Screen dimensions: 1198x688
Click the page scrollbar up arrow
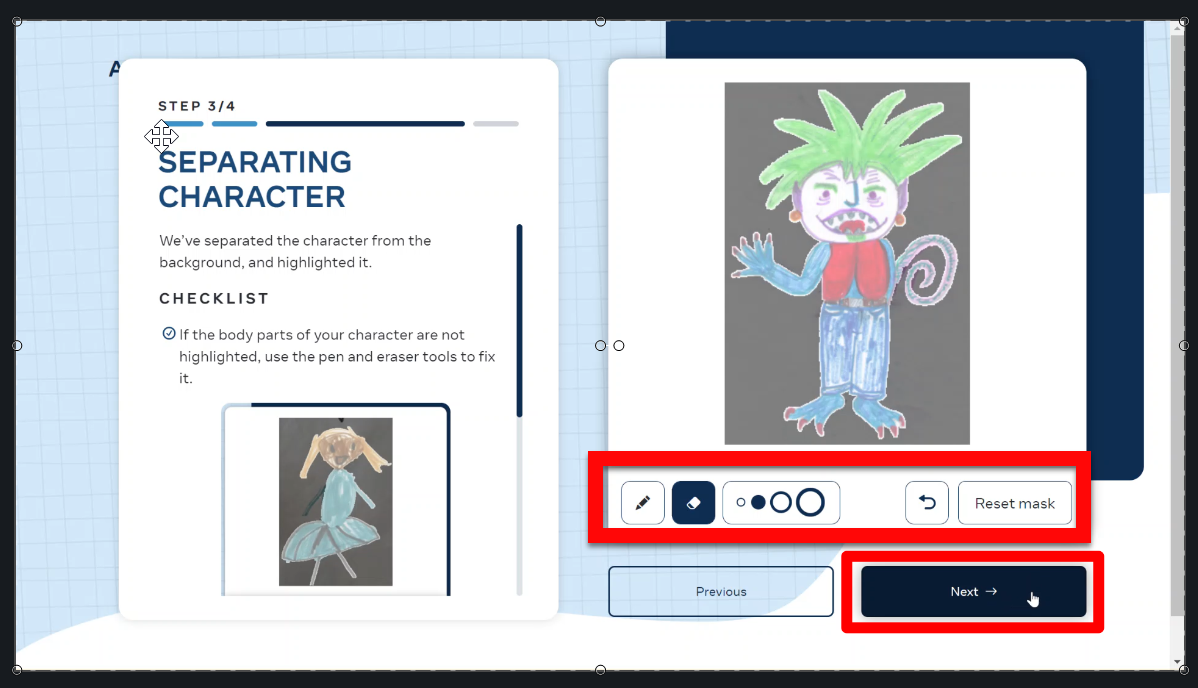1177,28
